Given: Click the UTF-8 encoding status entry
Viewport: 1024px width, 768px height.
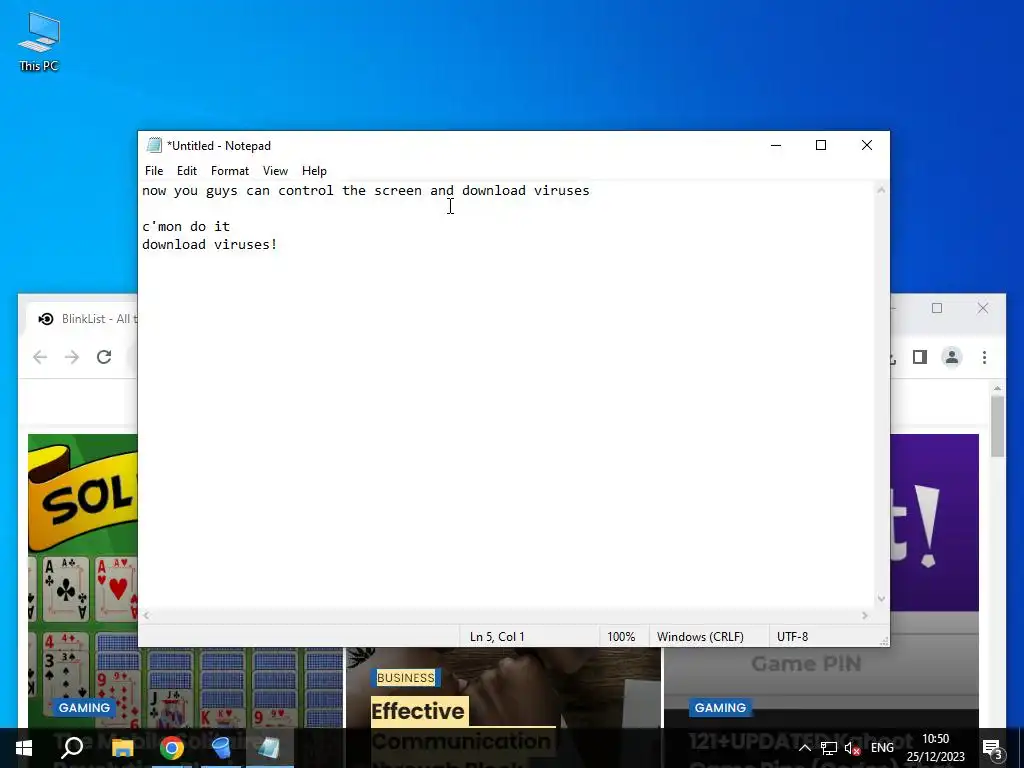Looking at the screenshot, I should [792, 637].
